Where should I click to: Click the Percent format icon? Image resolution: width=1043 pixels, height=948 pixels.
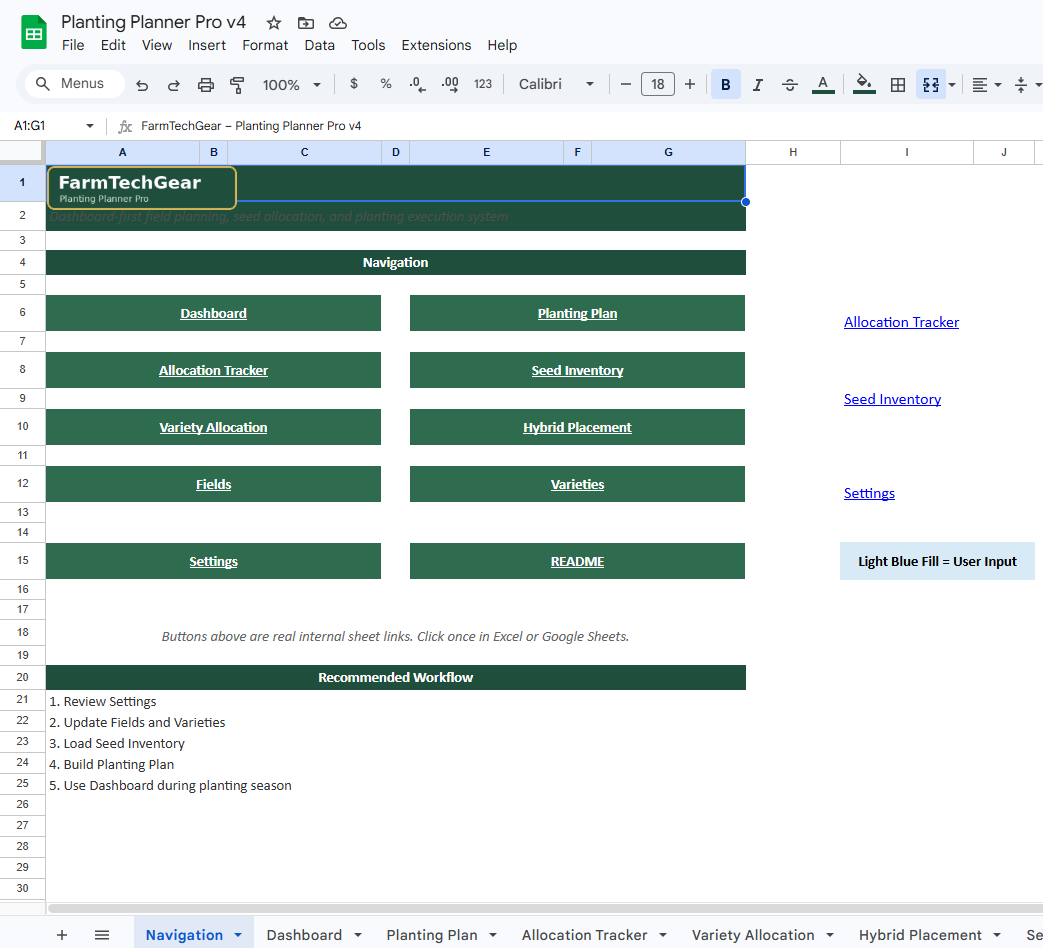385,84
